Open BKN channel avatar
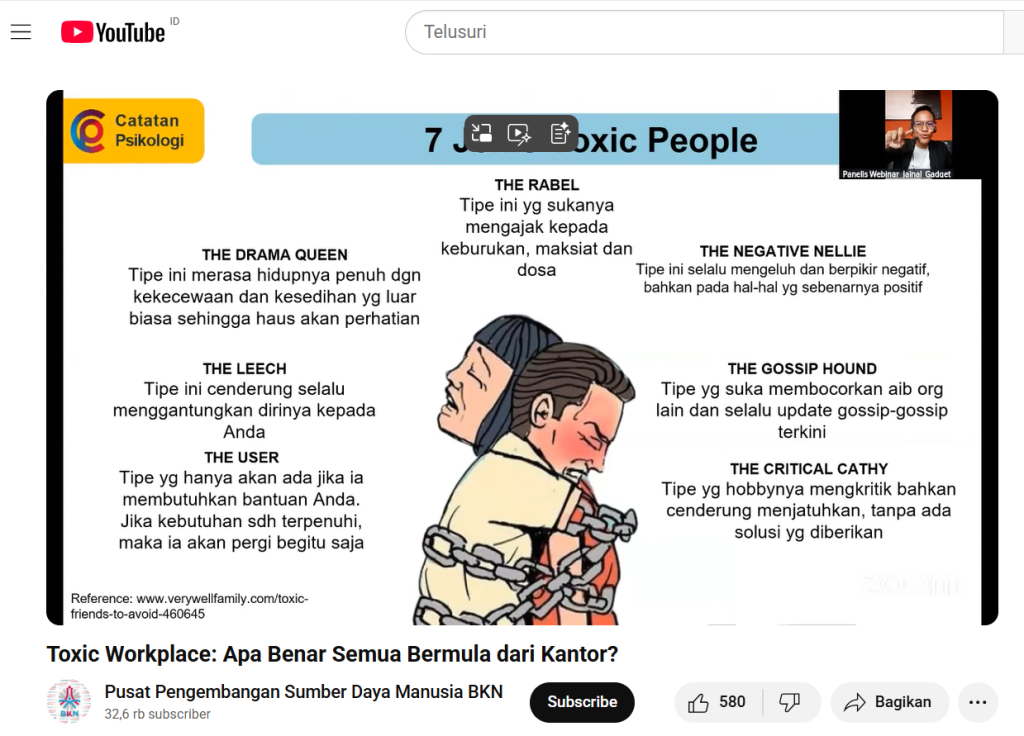1024x736 pixels. (69, 702)
